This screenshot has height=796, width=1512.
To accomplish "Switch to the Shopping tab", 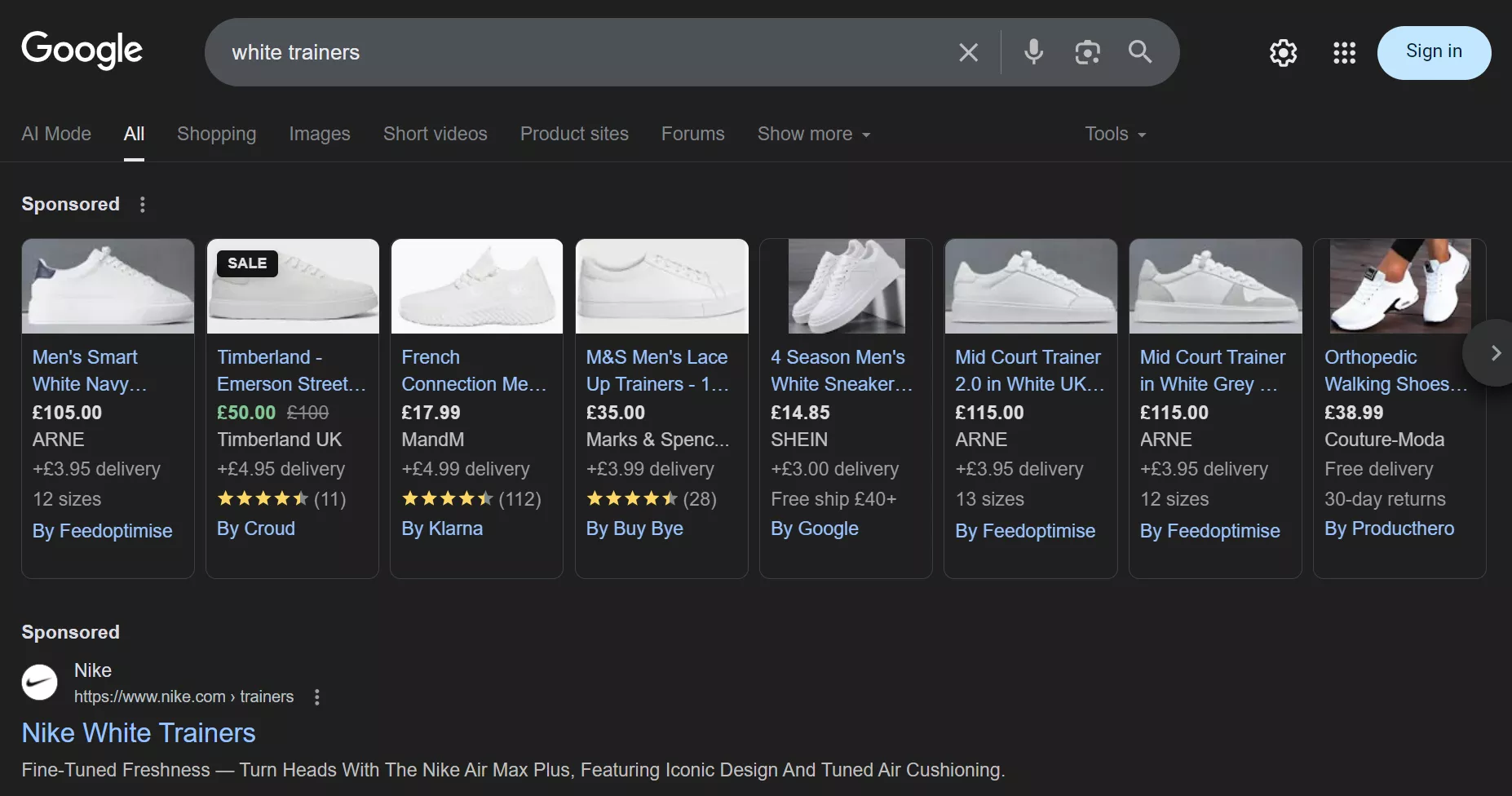I will pyautogui.click(x=216, y=134).
